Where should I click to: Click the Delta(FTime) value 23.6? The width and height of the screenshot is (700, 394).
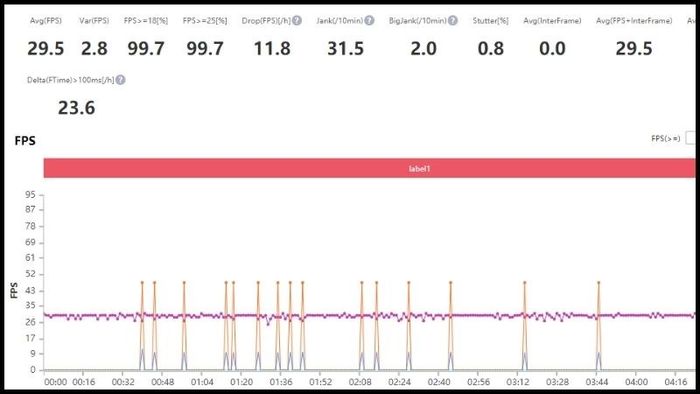[76, 108]
